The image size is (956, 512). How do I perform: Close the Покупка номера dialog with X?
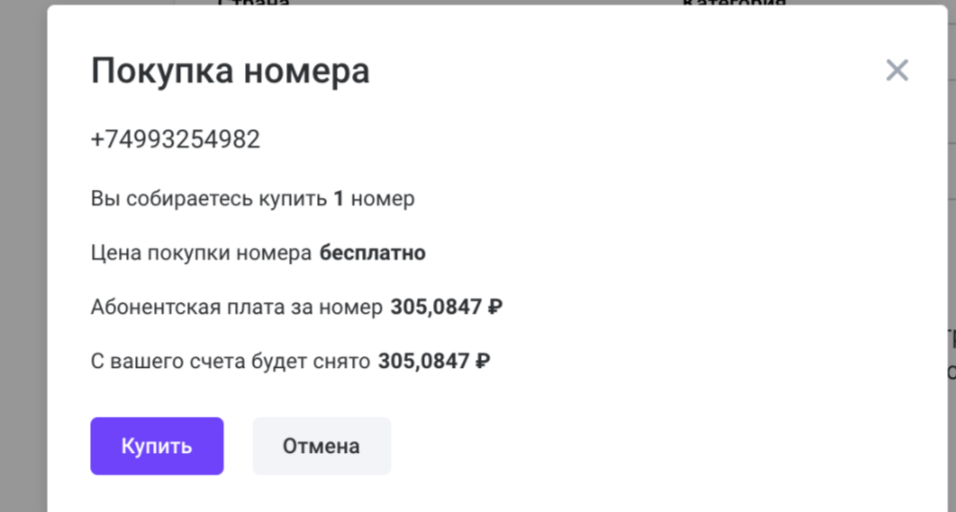pos(897,71)
